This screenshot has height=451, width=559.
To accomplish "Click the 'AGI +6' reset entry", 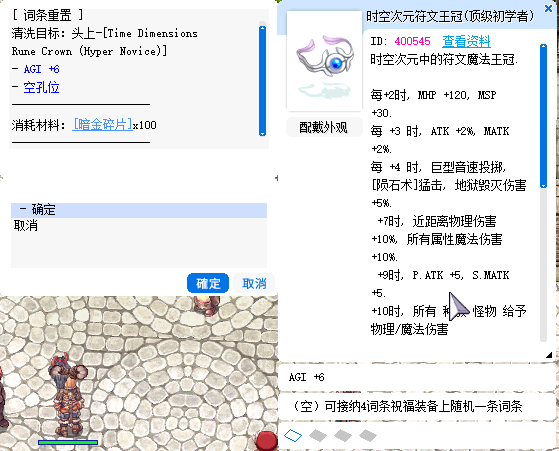I will (41, 69).
